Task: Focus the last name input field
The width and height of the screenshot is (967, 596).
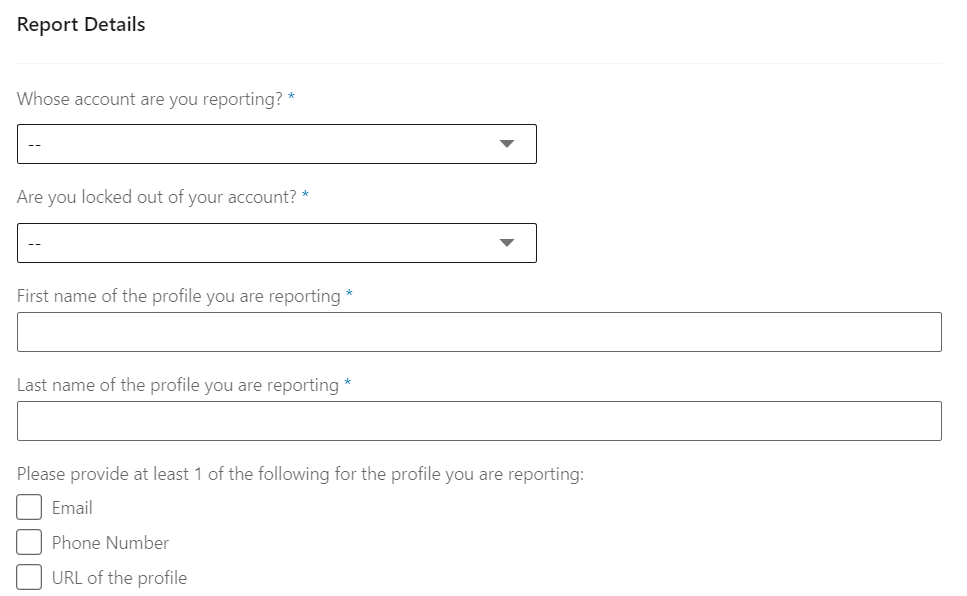Action: [x=479, y=421]
